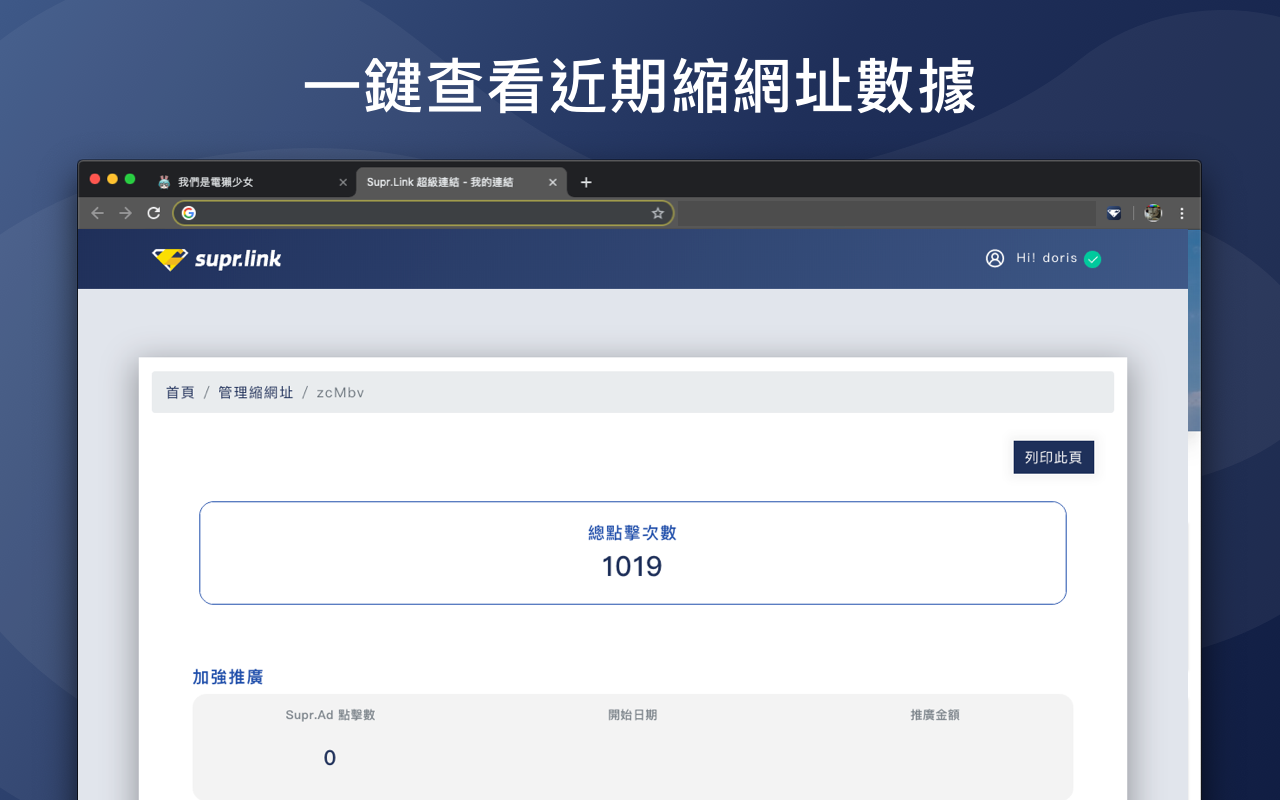
Task: Click the Supr.Ad 點擊數 label
Action: click(330, 715)
